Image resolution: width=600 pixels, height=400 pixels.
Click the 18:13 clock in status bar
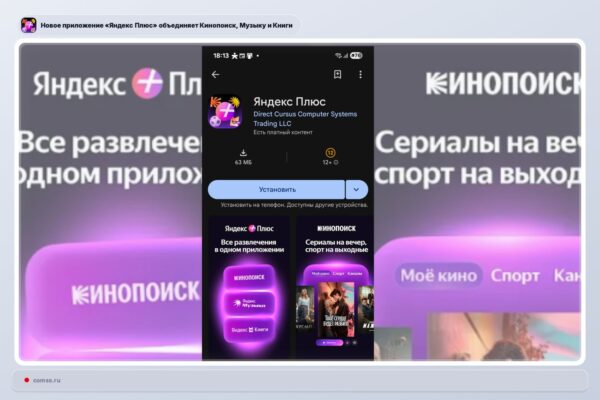pos(221,56)
